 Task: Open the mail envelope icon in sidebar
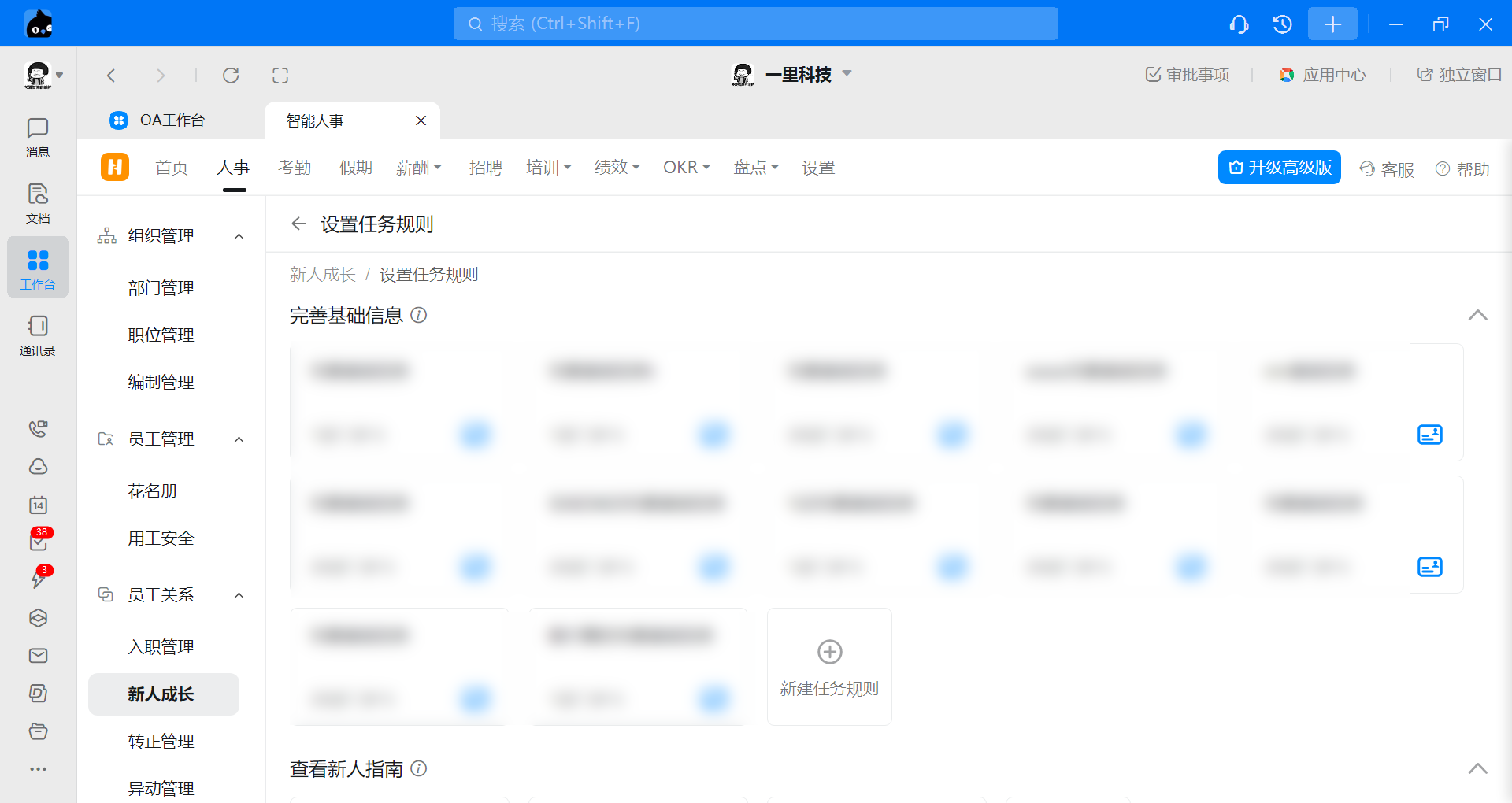tap(38, 656)
